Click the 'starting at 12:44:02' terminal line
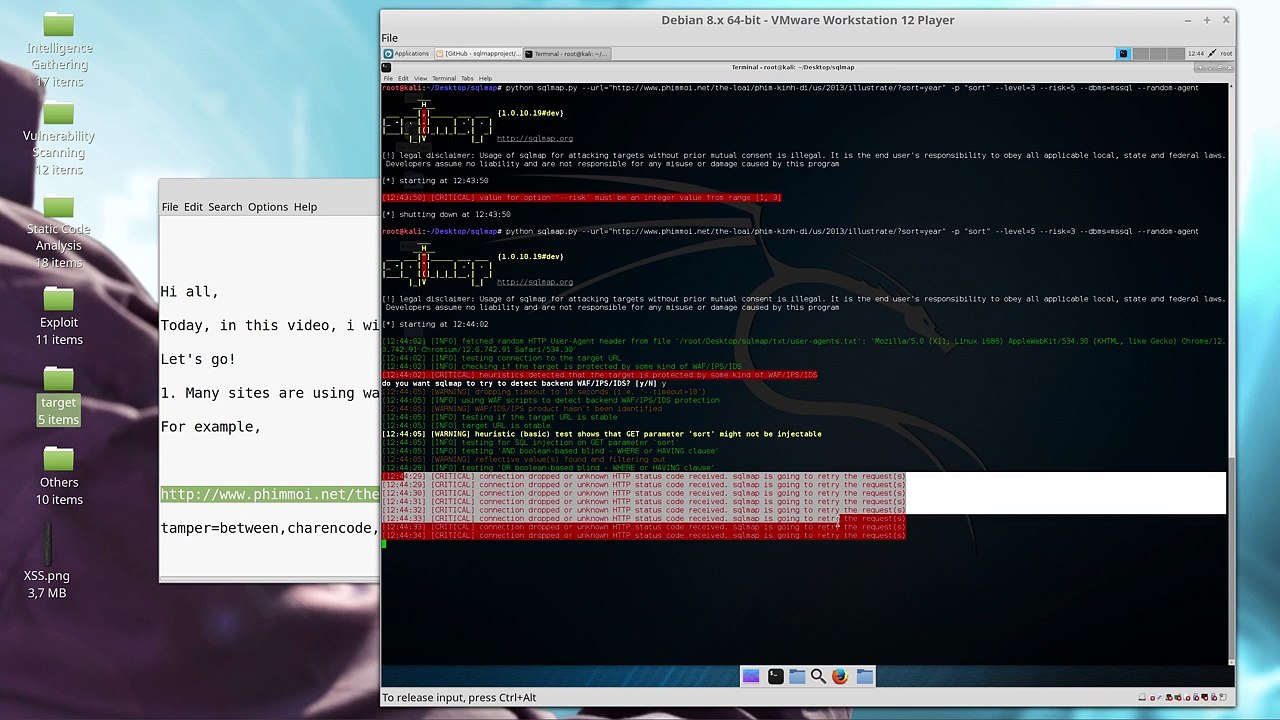Screen dimensions: 1280x720 (436, 324)
